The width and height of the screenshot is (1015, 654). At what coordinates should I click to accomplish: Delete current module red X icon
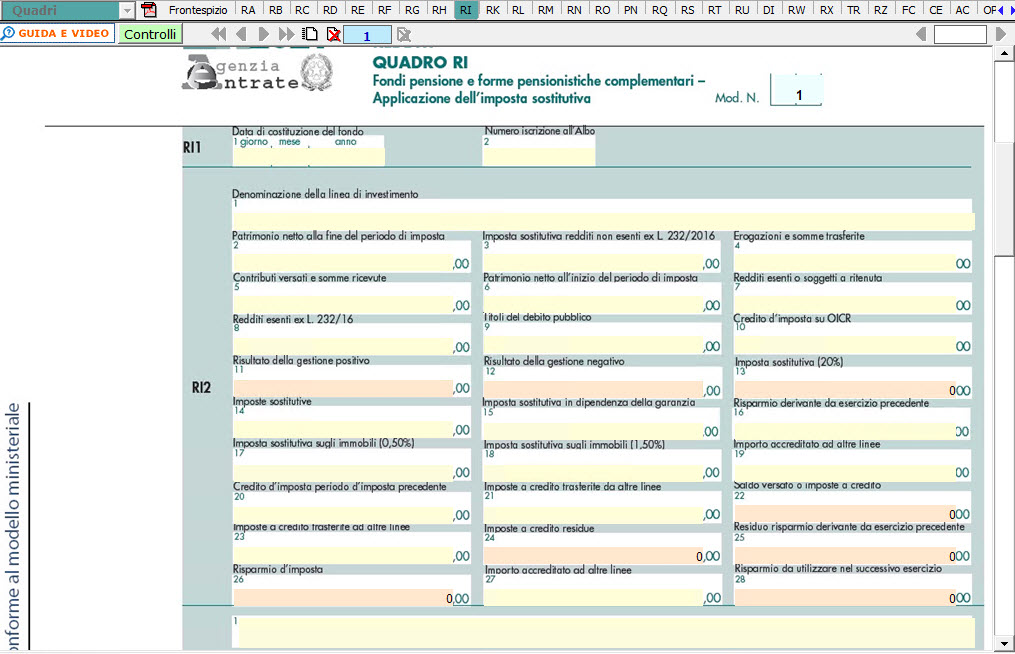pyautogui.click(x=333, y=34)
